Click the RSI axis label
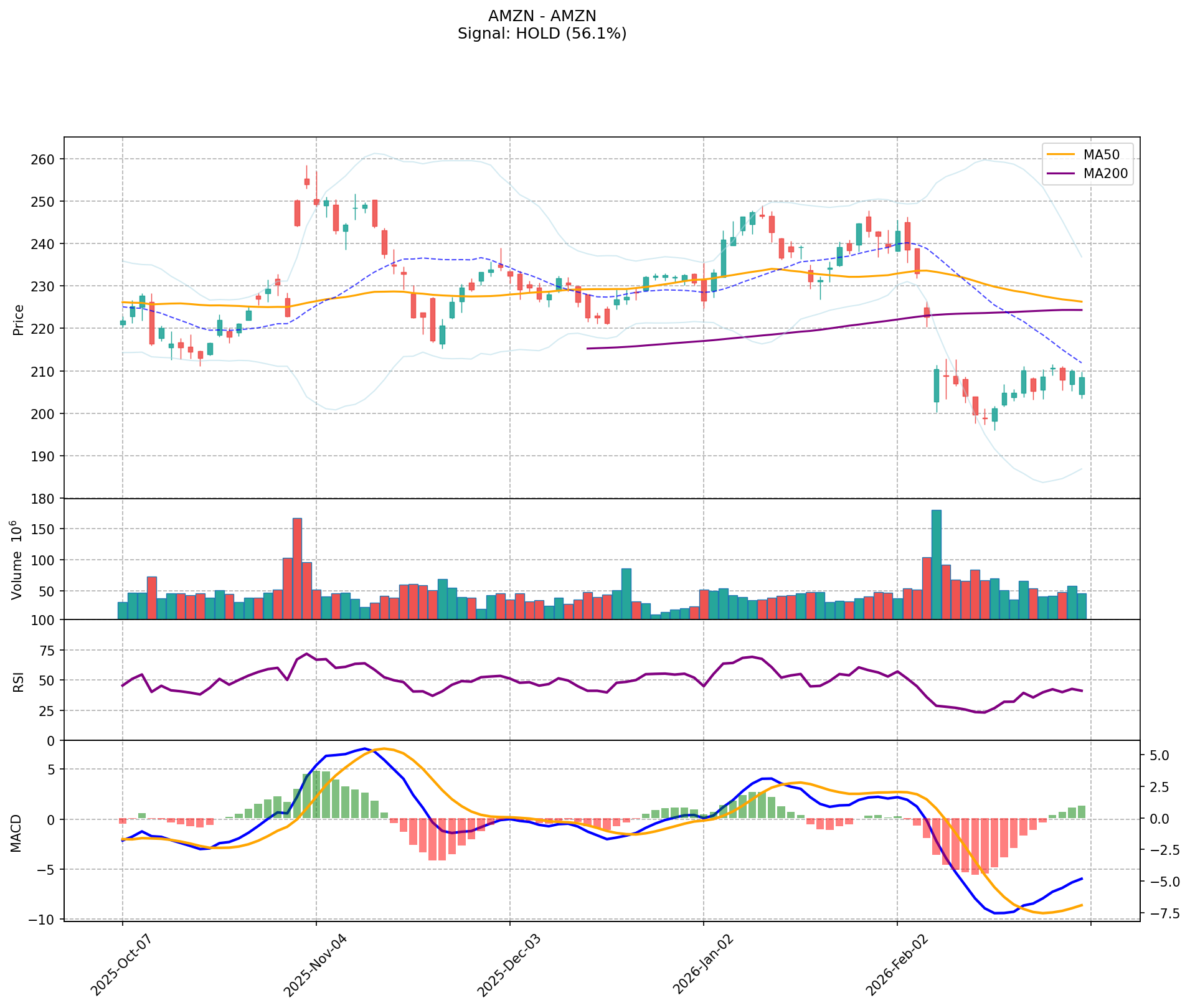Screen dimensions: 1190x1008 point(19,681)
